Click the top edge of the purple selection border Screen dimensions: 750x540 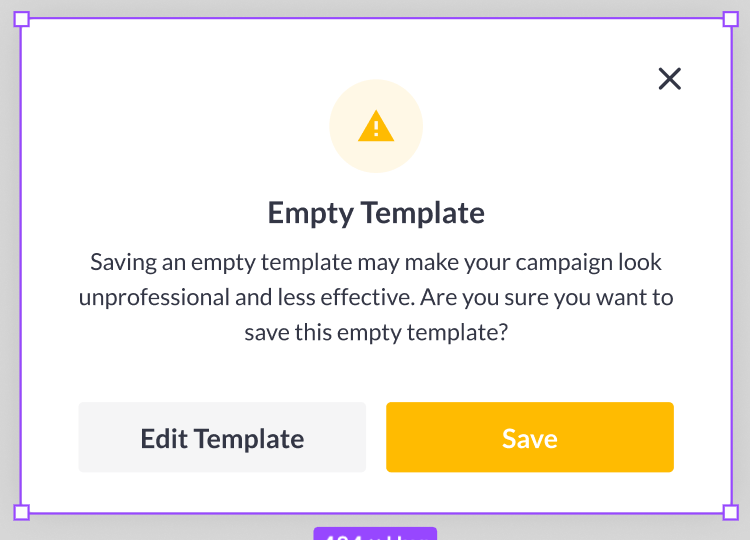coord(375,19)
